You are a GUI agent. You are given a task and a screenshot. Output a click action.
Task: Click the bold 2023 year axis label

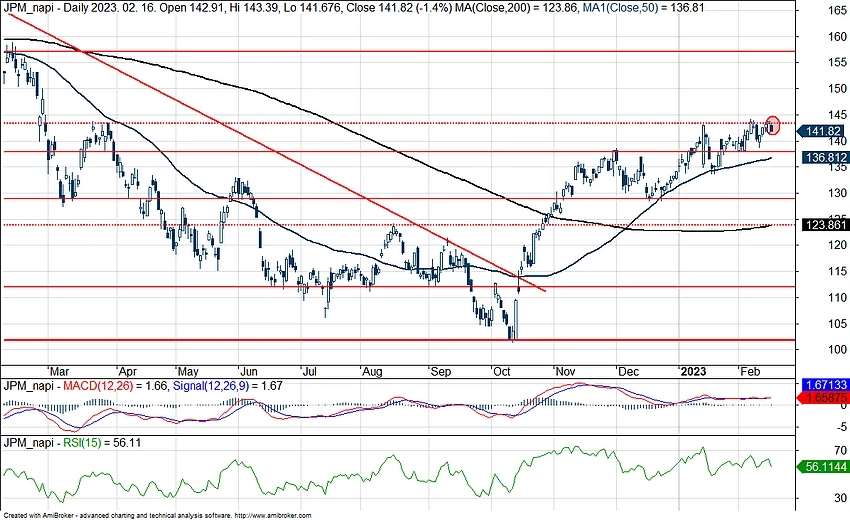pyautogui.click(x=693, y=371)
